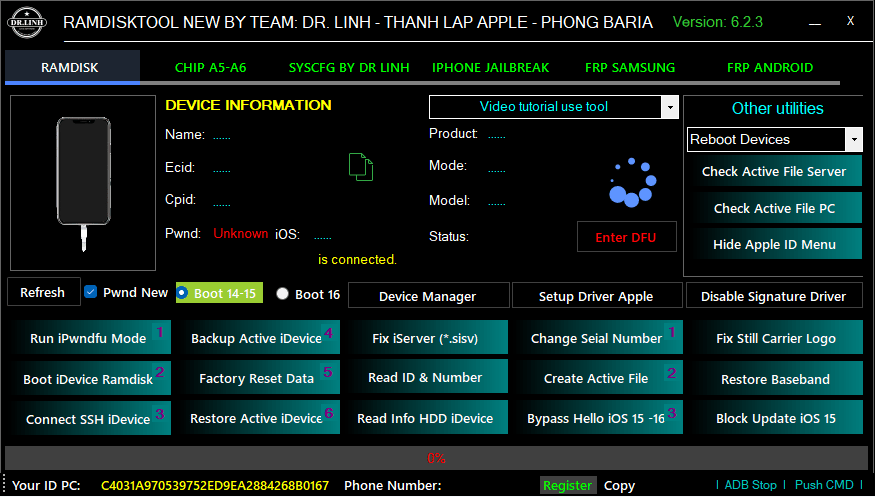Click the Other utilities heading
Viewport: 875px width, 498px height.
point(777,108)
